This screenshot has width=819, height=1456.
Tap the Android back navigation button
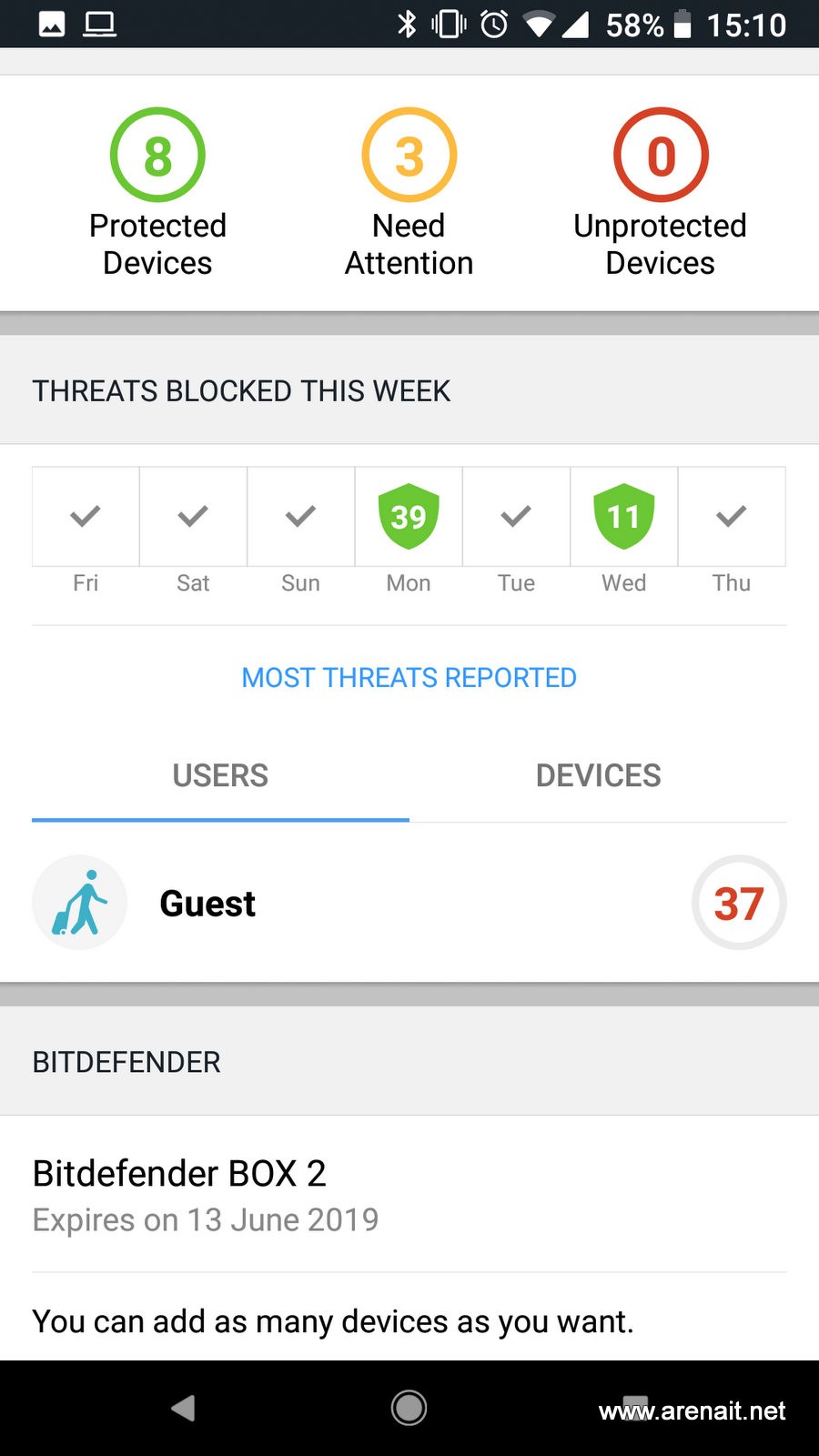(x=184, y=1408)
